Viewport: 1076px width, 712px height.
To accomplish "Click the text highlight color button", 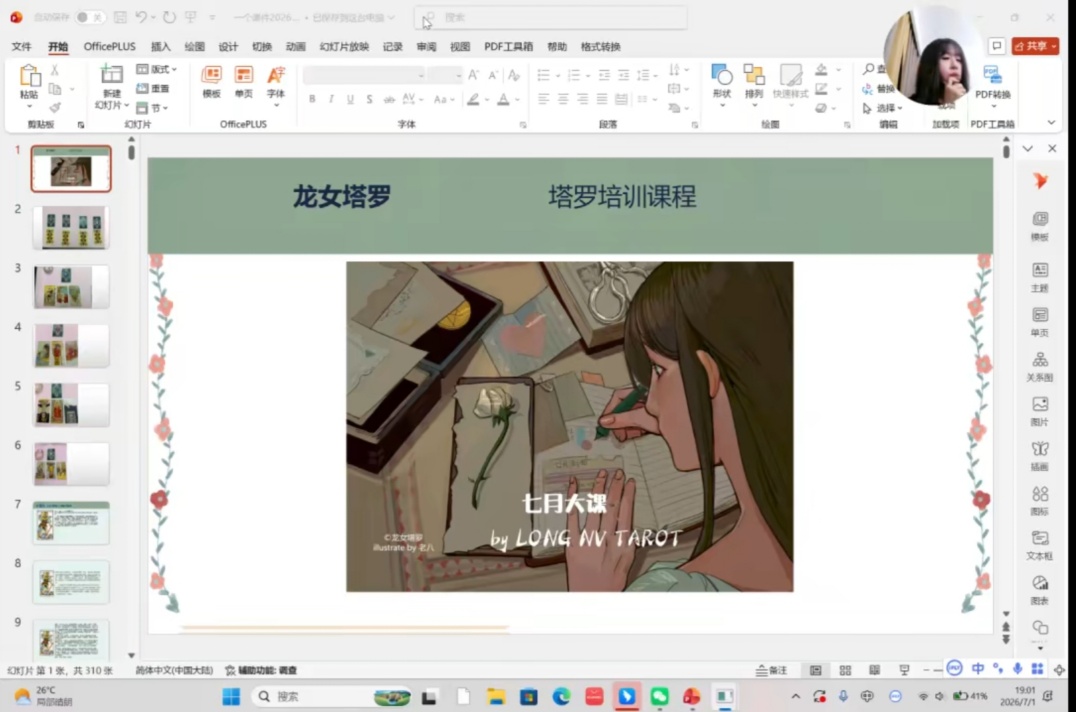I will coord(473,100).
